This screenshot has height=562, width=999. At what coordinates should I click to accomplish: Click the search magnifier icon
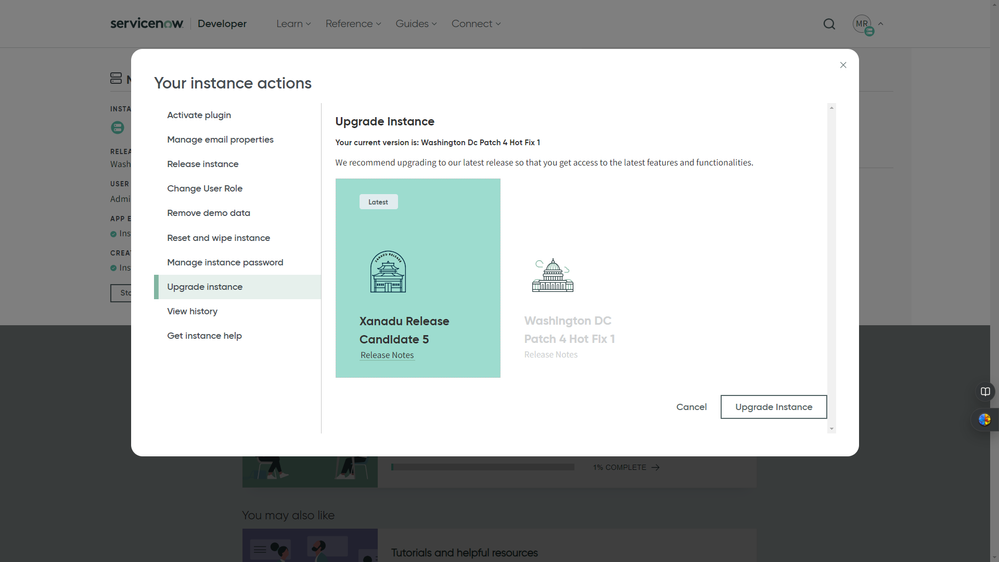pos(829,24)
